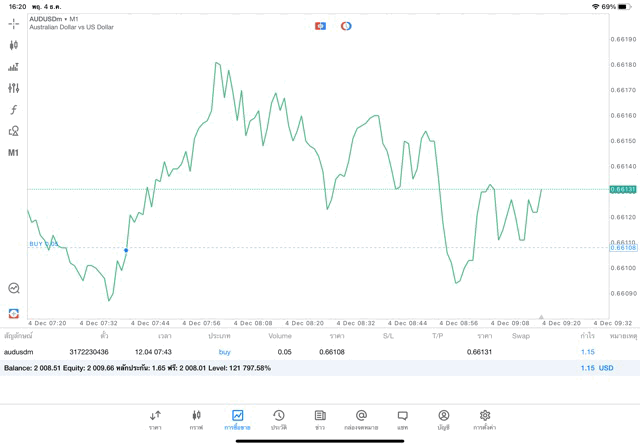Tap the trade panel icon above chart

(321, 26)
